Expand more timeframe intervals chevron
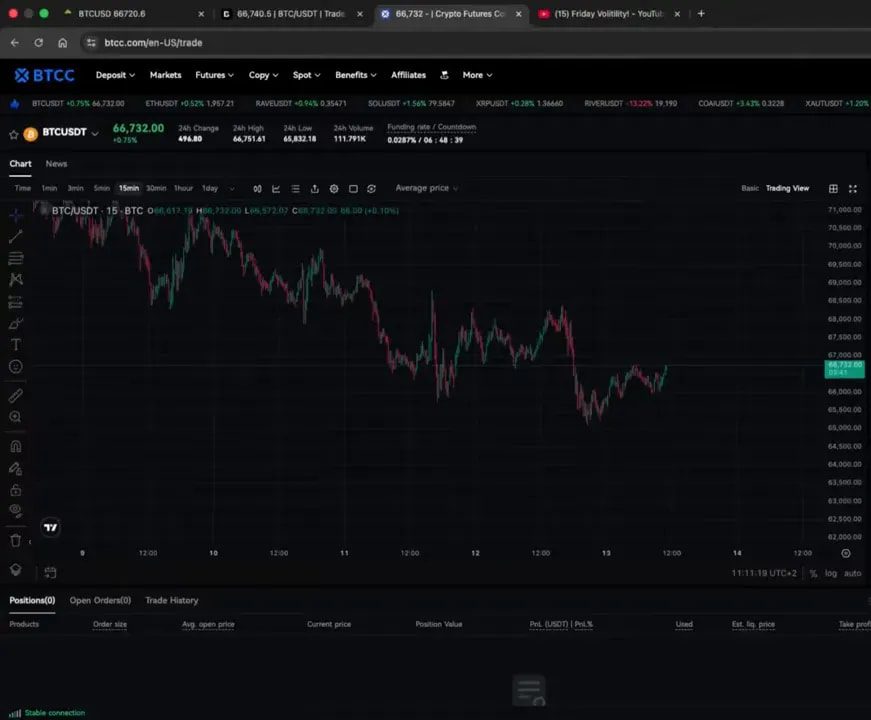Image resolution: width=871 pixels, height=720 pixels. click(x=232, y=188)
